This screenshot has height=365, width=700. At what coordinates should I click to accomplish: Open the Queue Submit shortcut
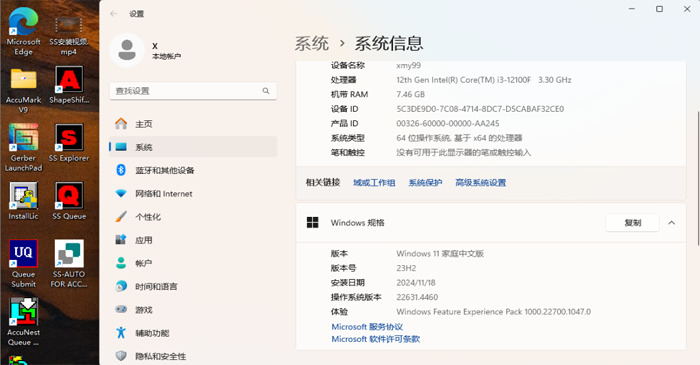(23, 264)
